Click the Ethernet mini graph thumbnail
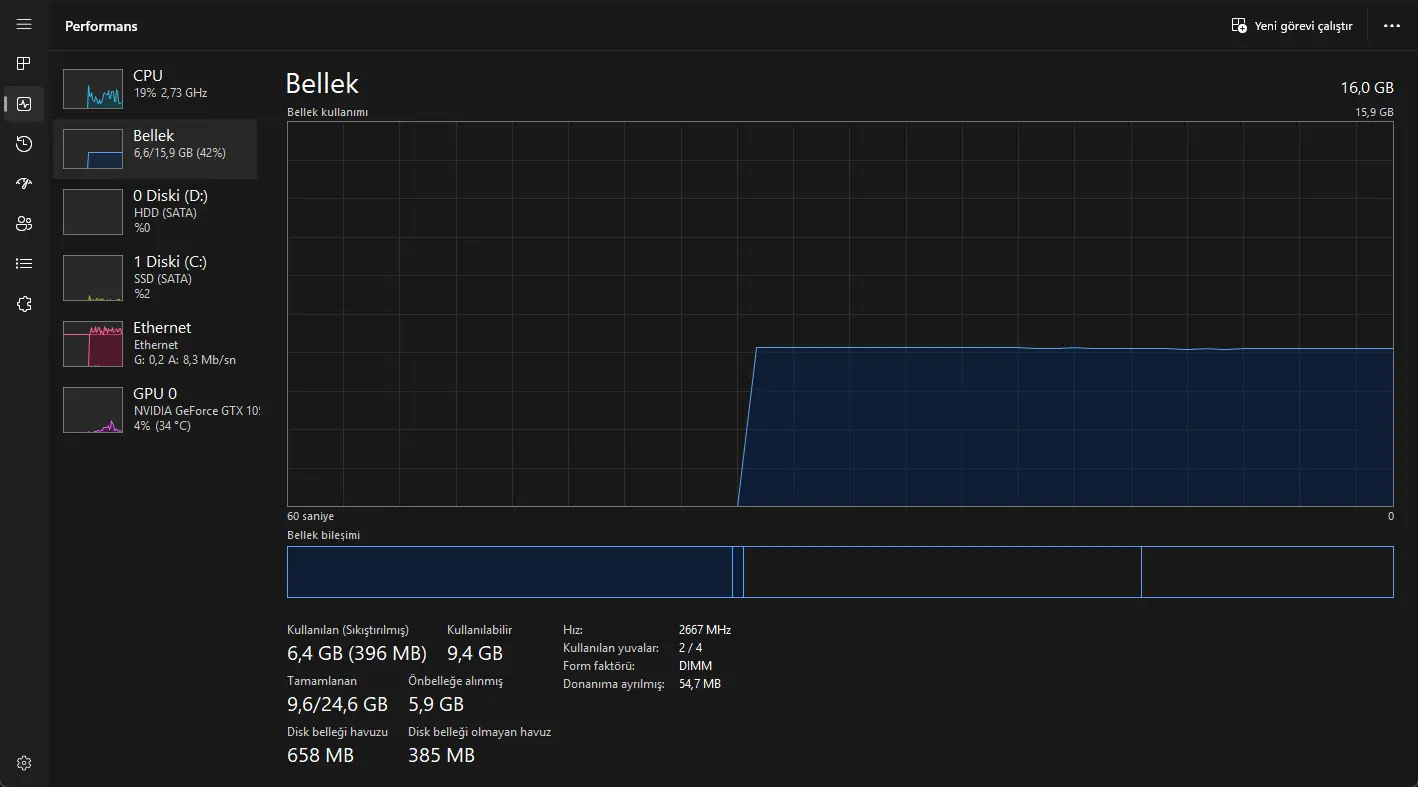Screen dimensions: 1418x787 (x=93, y=344)
